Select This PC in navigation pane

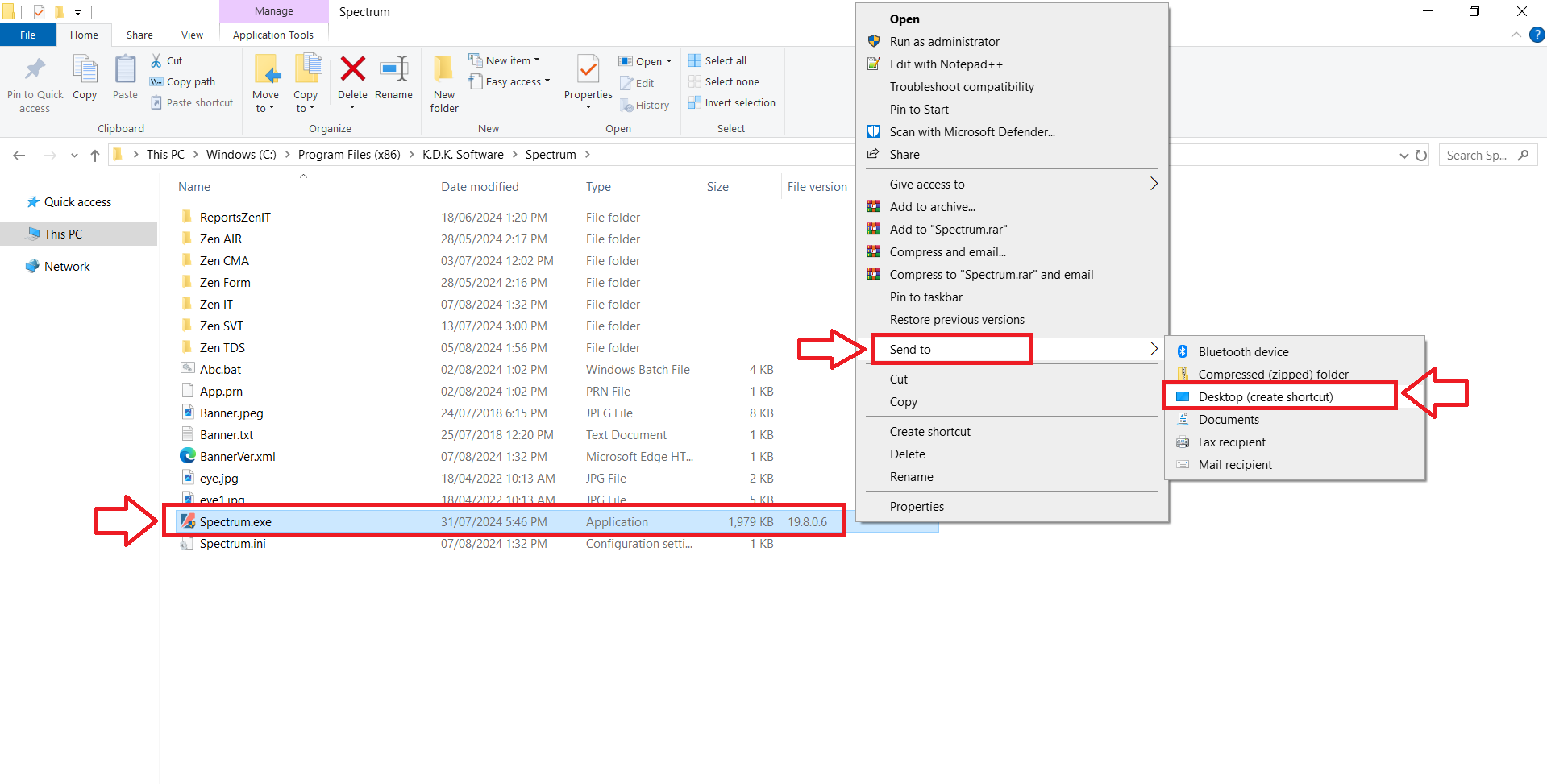pos(63,234)
